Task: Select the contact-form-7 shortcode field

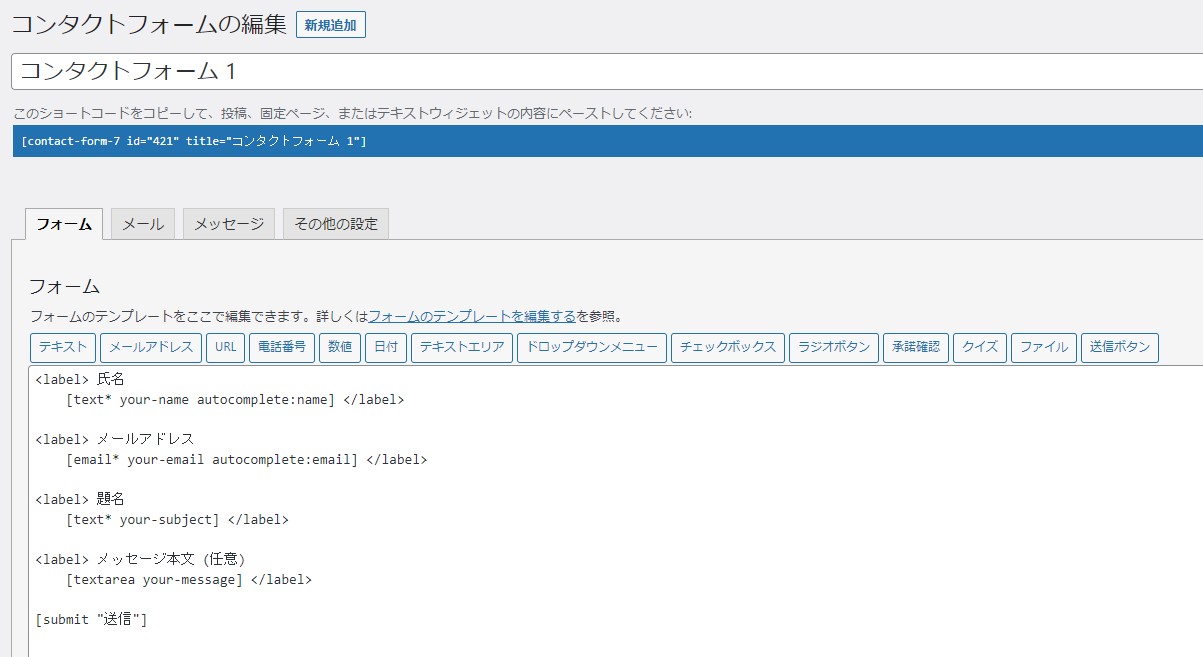Action: (607, 141)
